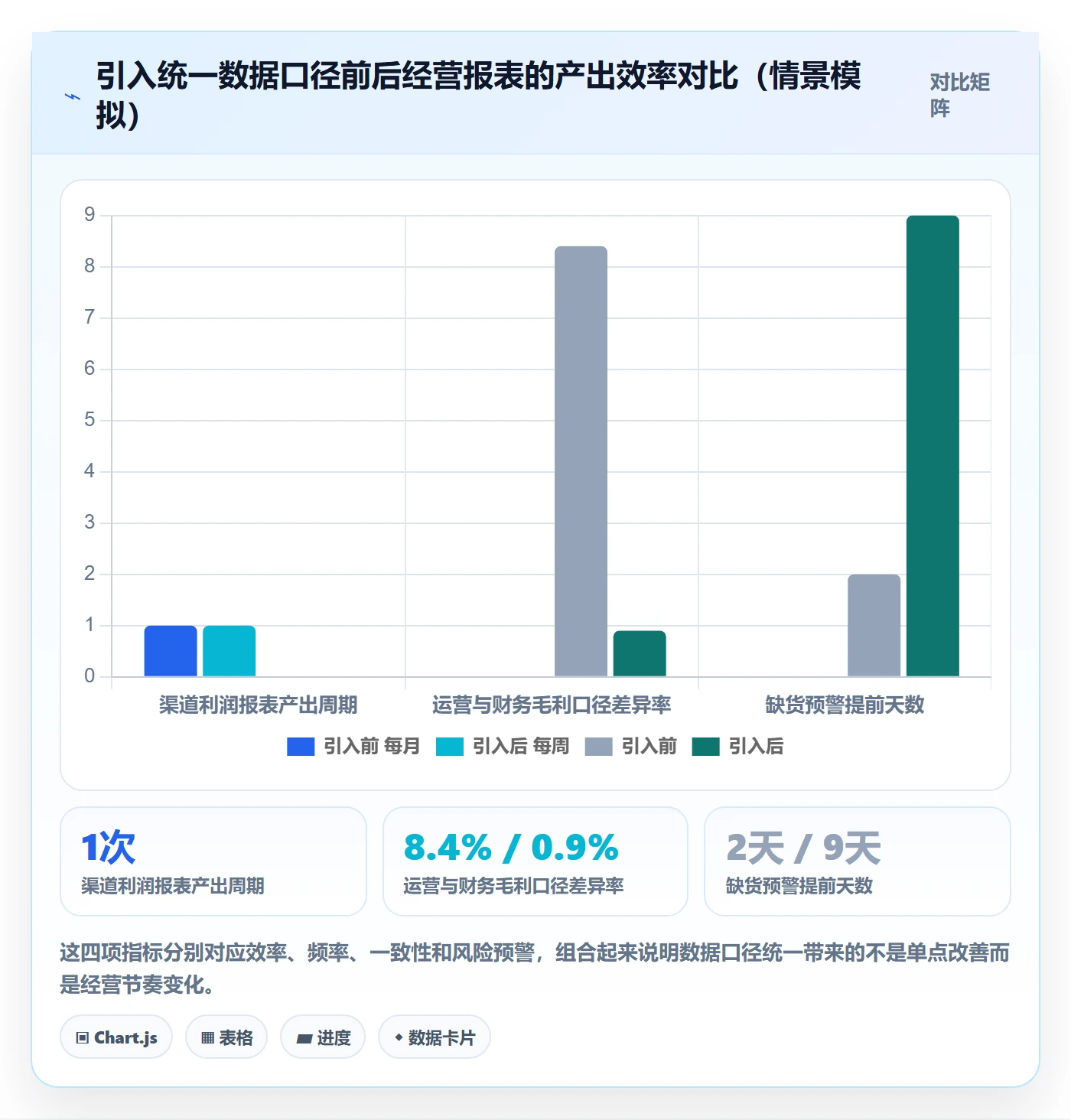1071x1120 pixels.
Task: Click the 对比矩阵 label in the header
Action: click(x=960, y=95)
